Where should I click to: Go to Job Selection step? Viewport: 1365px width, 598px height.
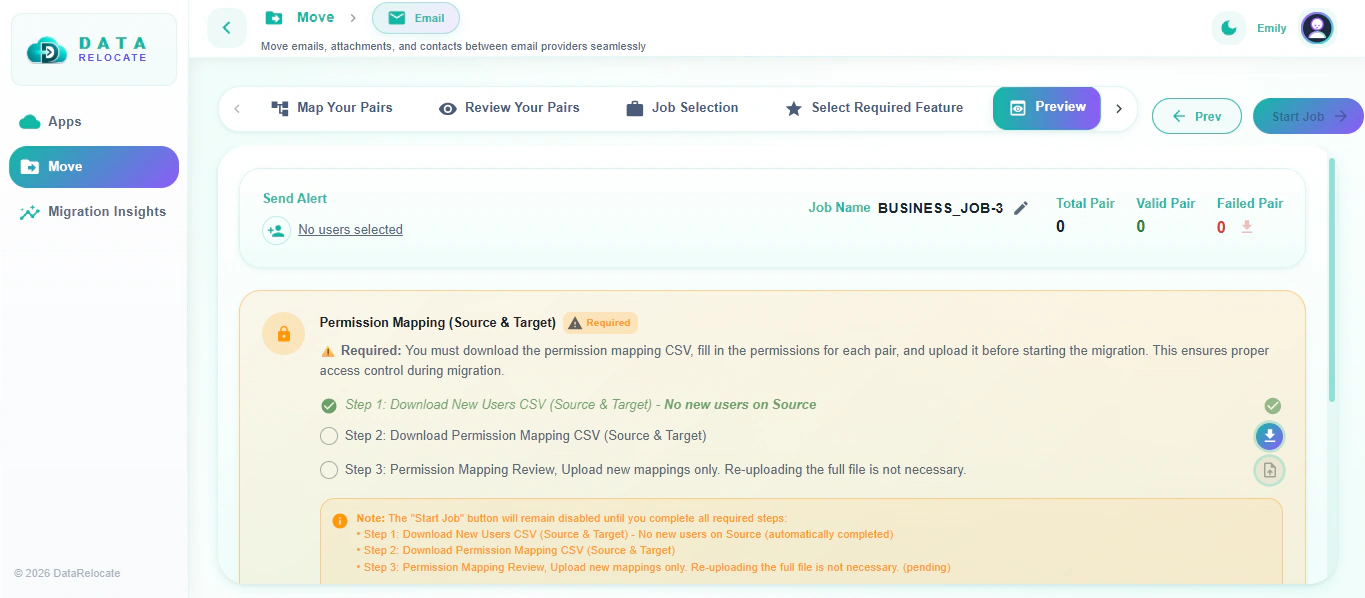pos(682,108)
